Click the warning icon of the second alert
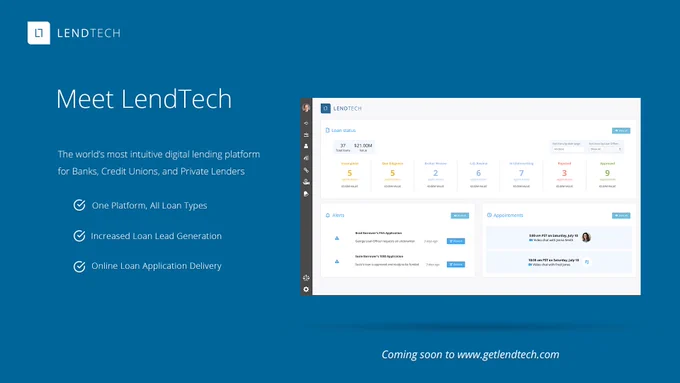Viewport: 680px width, 383px height. tap(337, 262)
